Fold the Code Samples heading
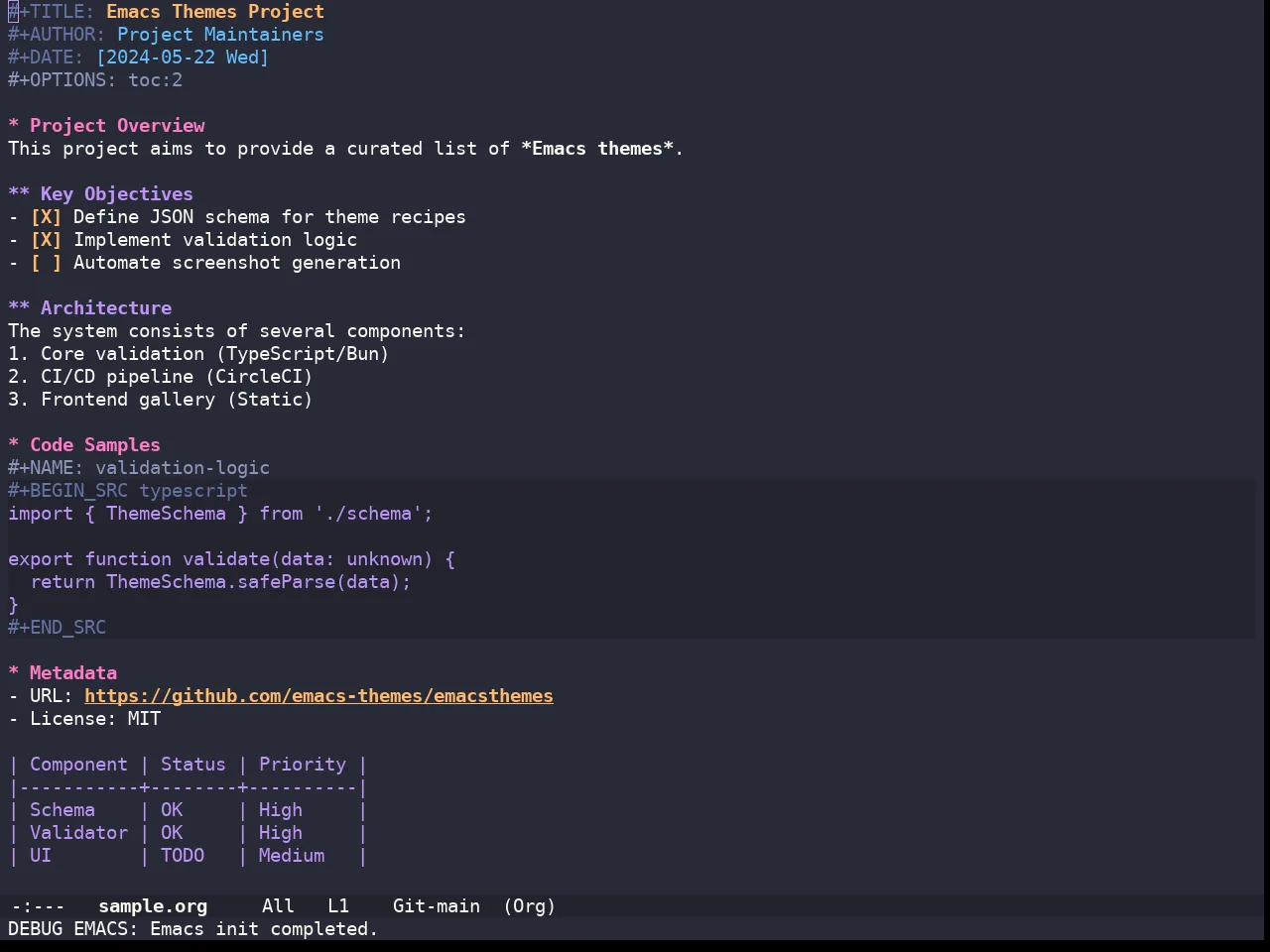This screenshot has height=952, width=1270. point(14,445)
